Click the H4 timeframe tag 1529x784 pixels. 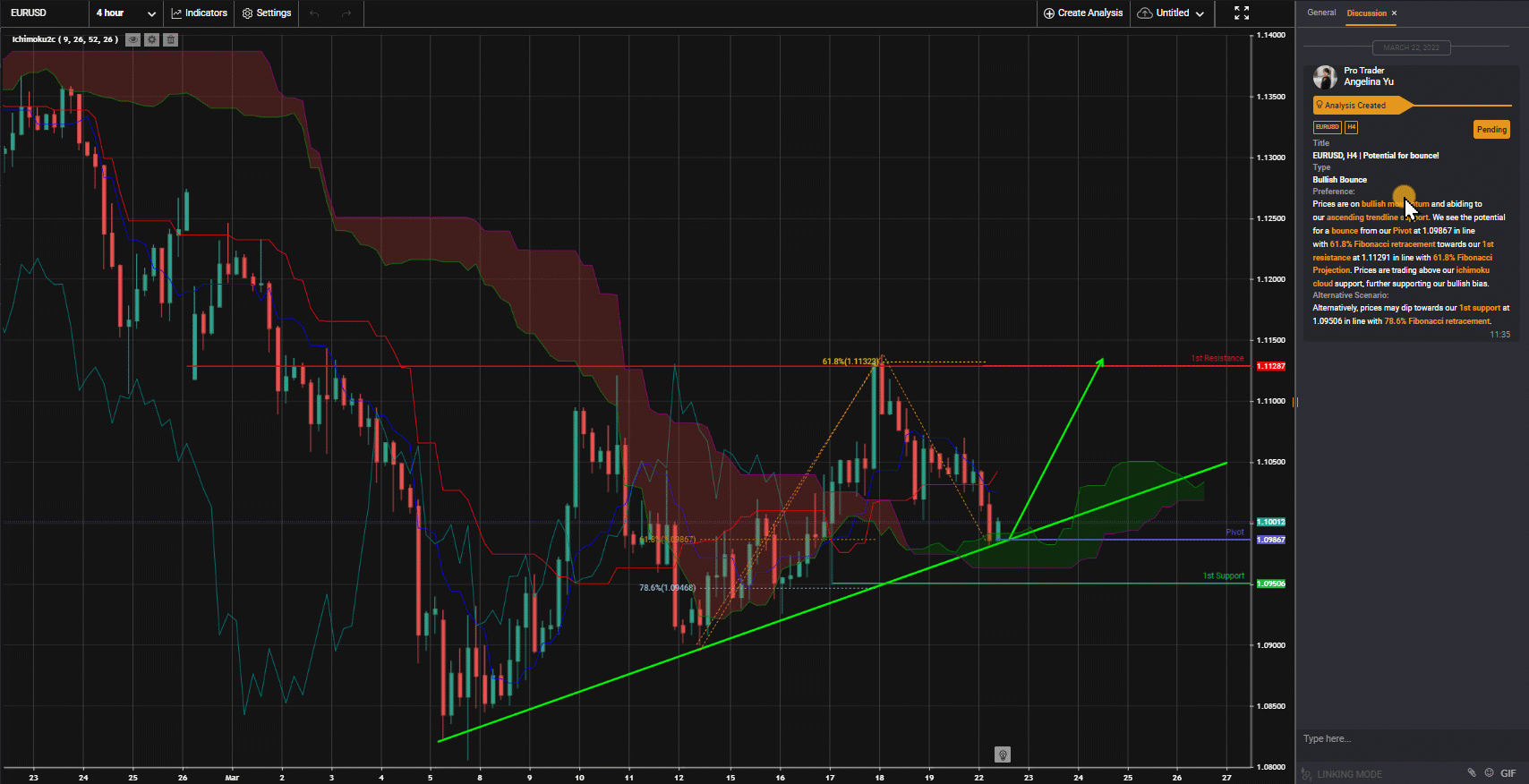click(x=1351, y=127)
